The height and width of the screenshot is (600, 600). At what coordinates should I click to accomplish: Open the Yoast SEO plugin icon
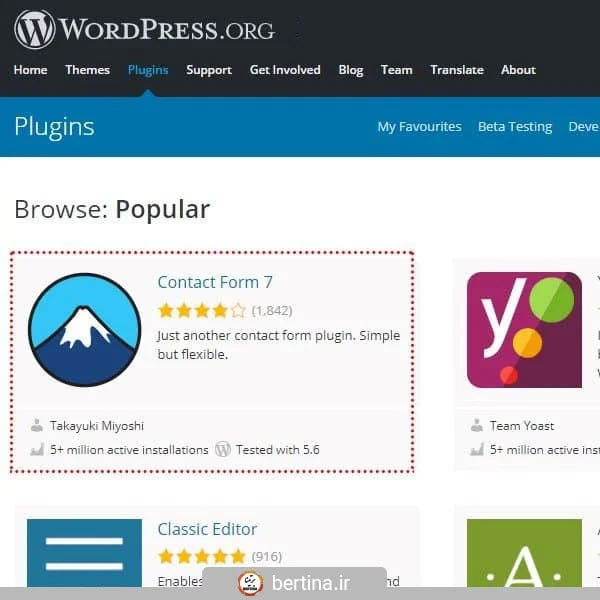coord(524,330)
